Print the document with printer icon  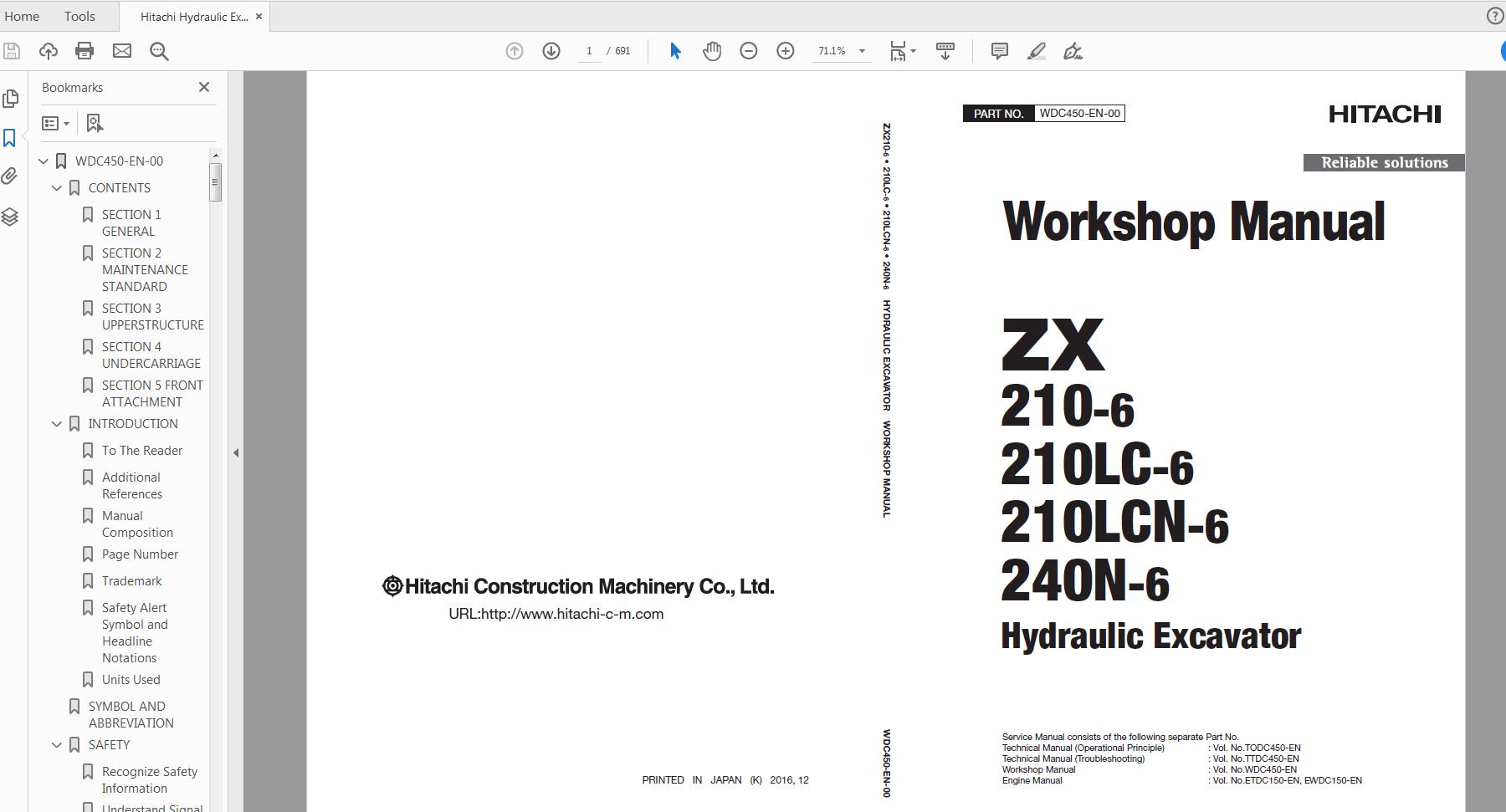(85, 51)
